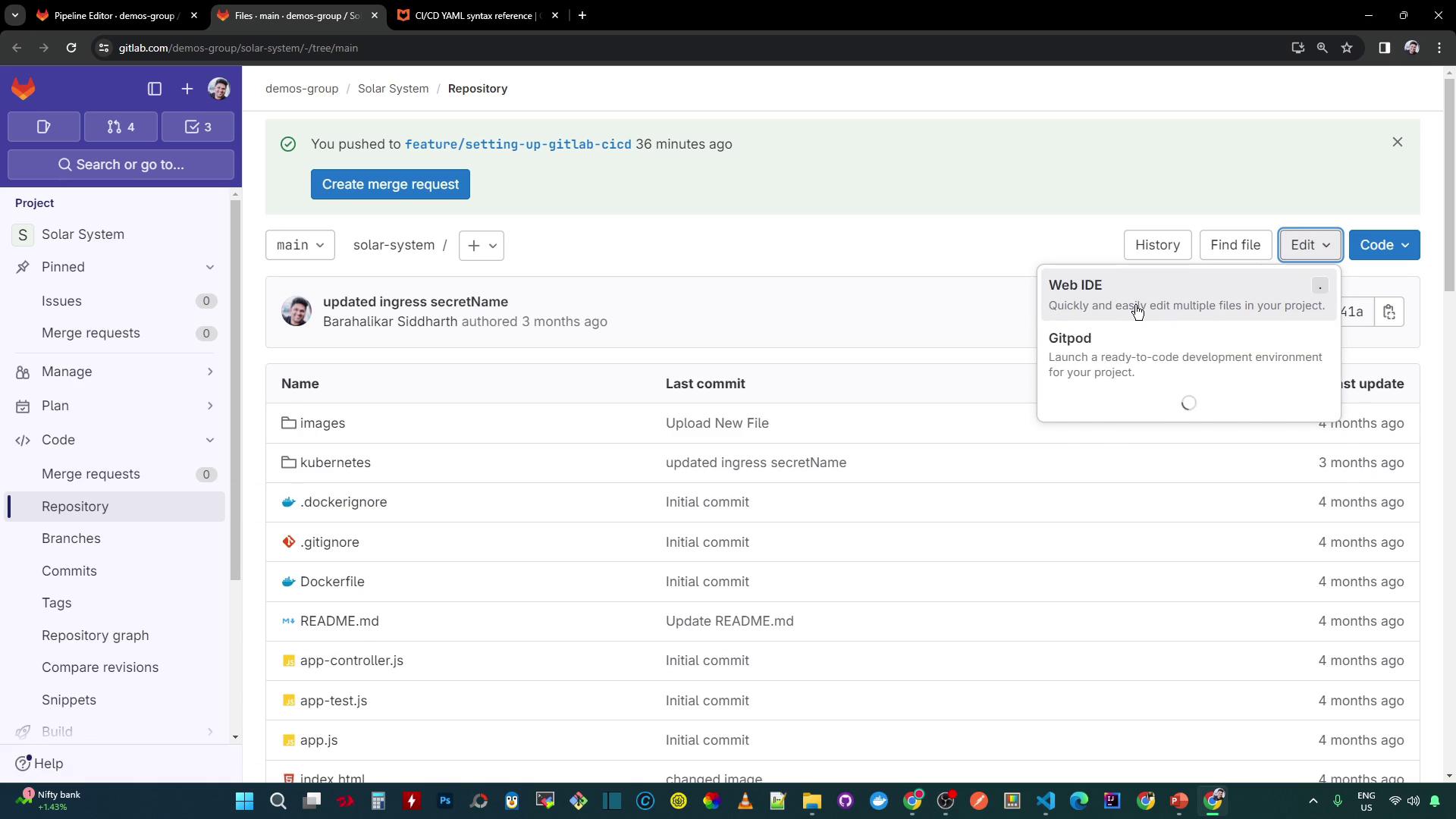The height and width of the screenshot is (819, 1456).
Task: Dismiss the pushed-branch alert banner
Action: pos(1397,143)
